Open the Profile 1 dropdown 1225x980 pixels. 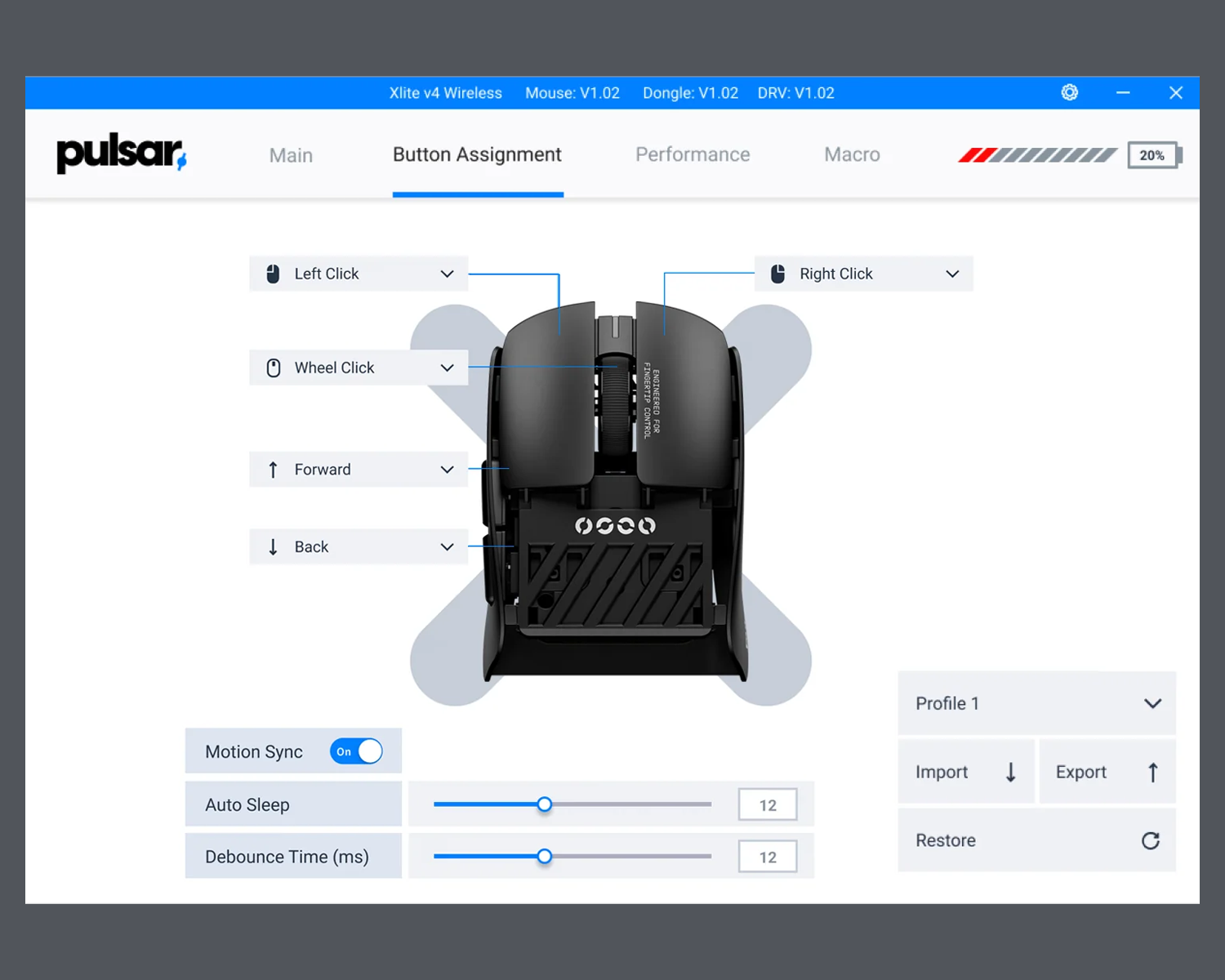point(1036,703)
